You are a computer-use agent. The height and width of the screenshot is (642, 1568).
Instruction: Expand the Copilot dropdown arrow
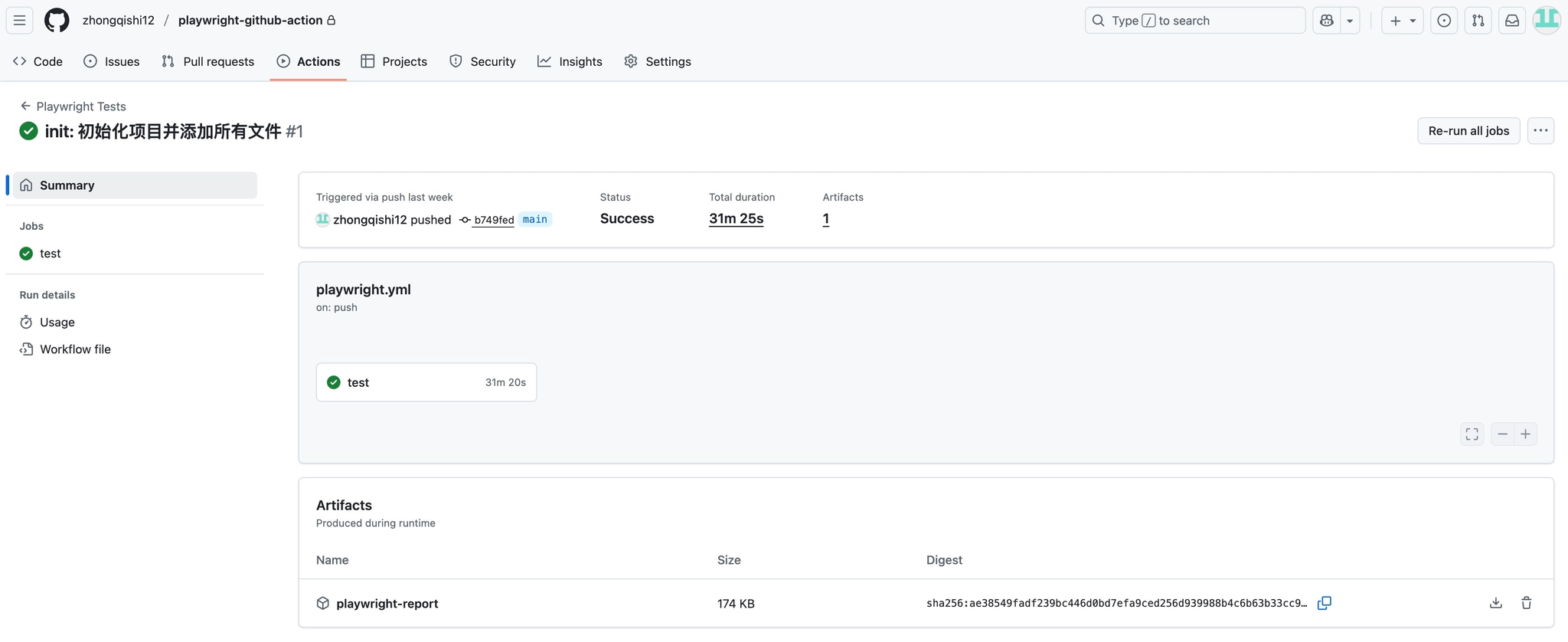point(1350,21)
